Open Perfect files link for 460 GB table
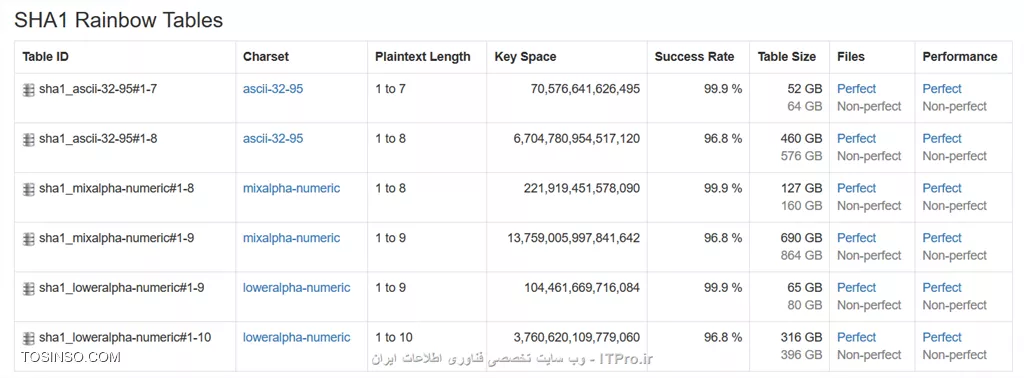This screenshot has width=1024, height=378. (x=856, y=138)
